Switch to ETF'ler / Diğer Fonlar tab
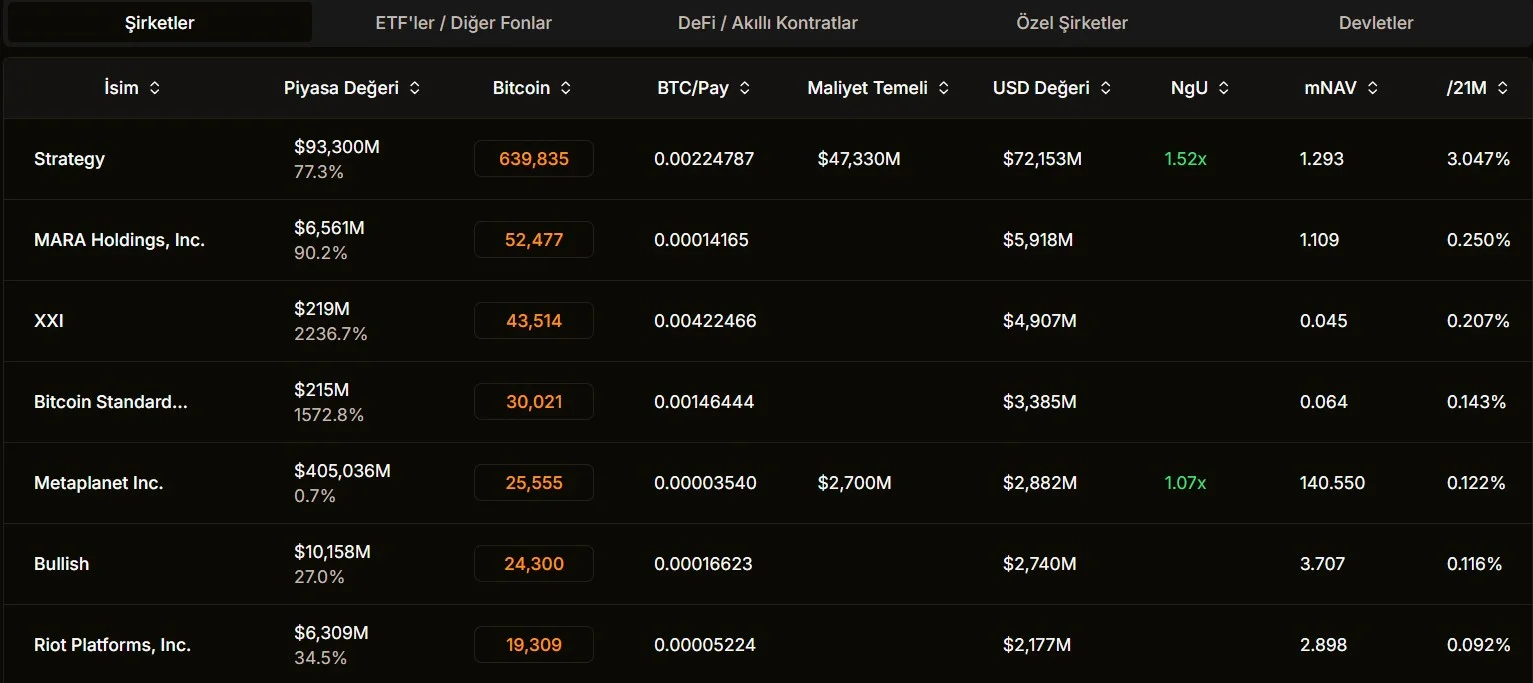Viewport: 1533px width, 683px height. [x=463, y=23]
